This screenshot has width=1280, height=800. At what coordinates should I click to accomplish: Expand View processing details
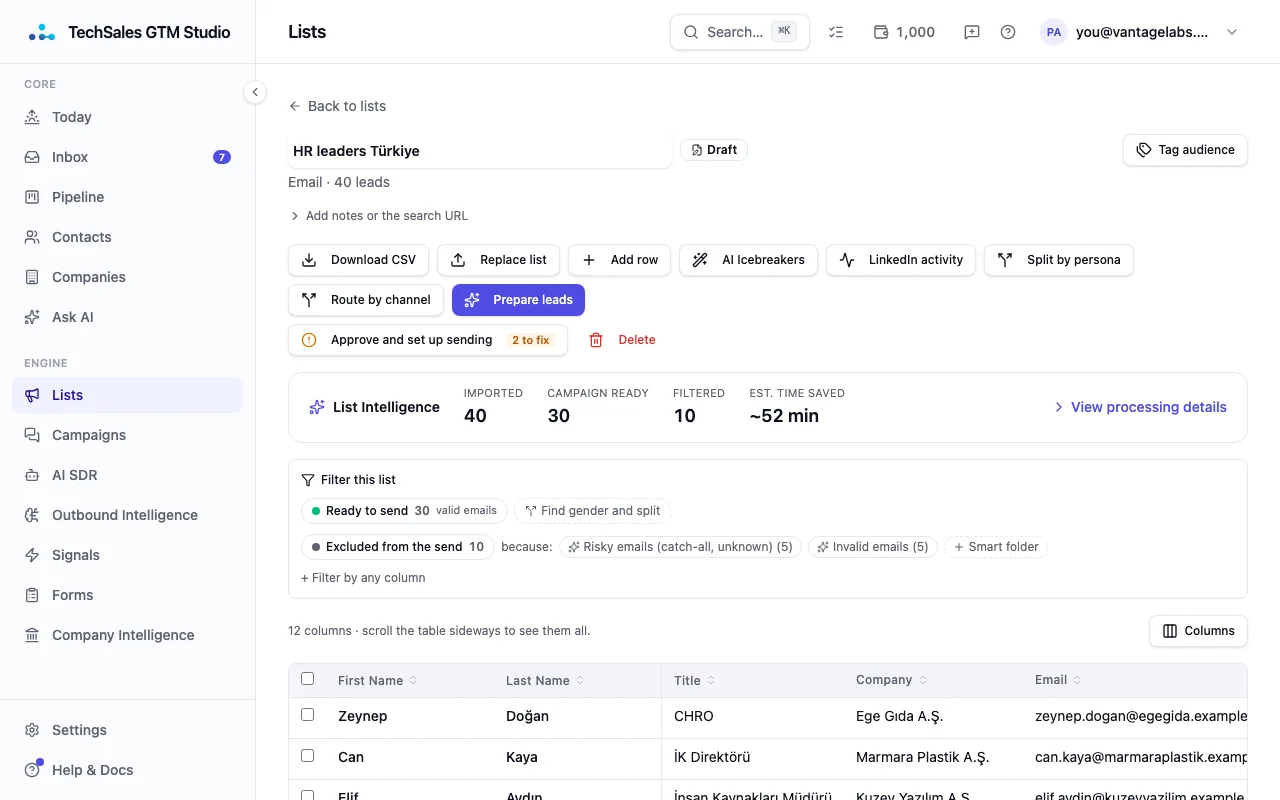coord(1140,407)
